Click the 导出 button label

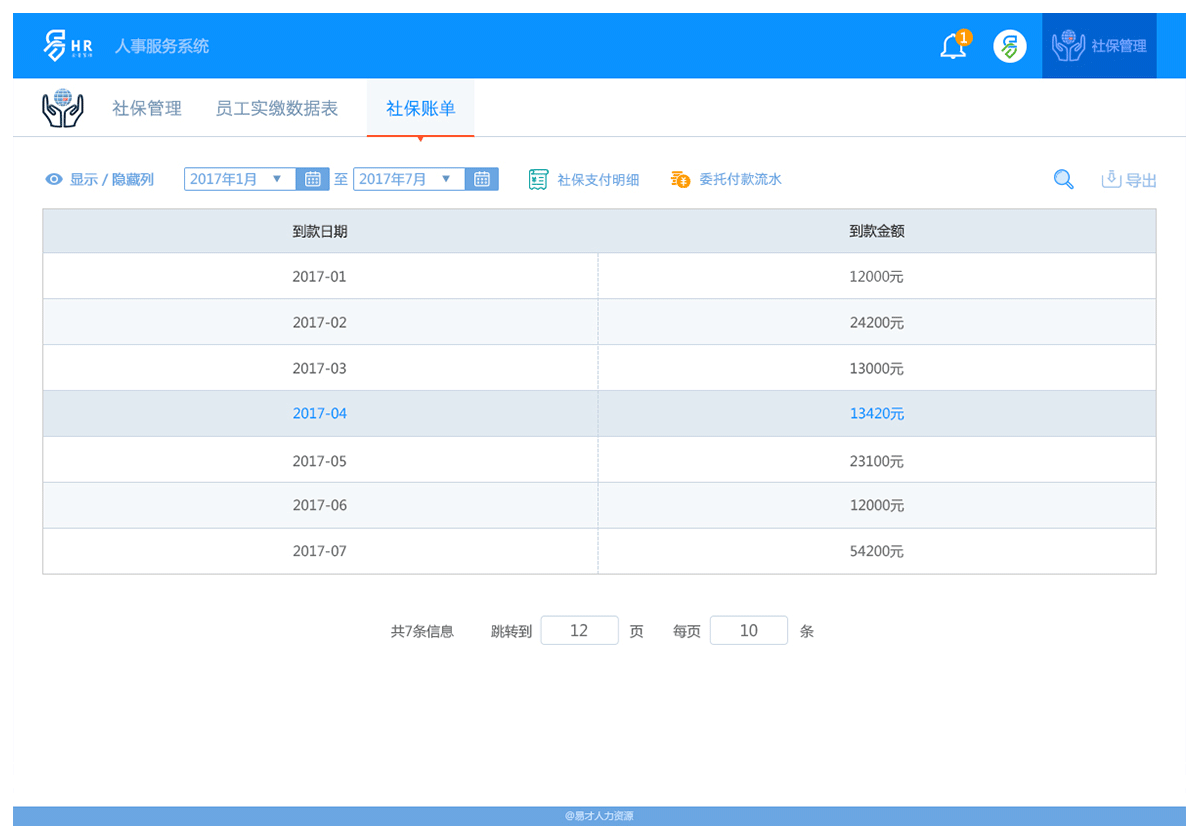1141,181
